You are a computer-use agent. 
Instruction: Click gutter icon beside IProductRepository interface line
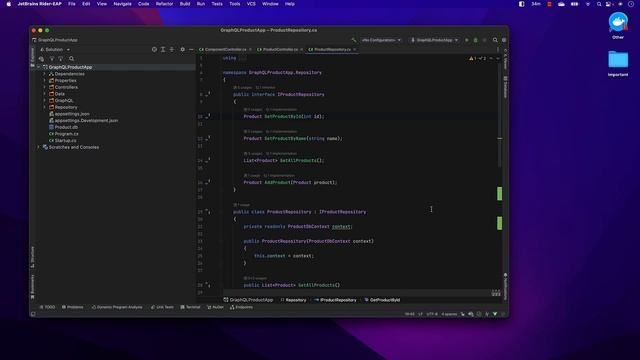(x=208, y=94)
